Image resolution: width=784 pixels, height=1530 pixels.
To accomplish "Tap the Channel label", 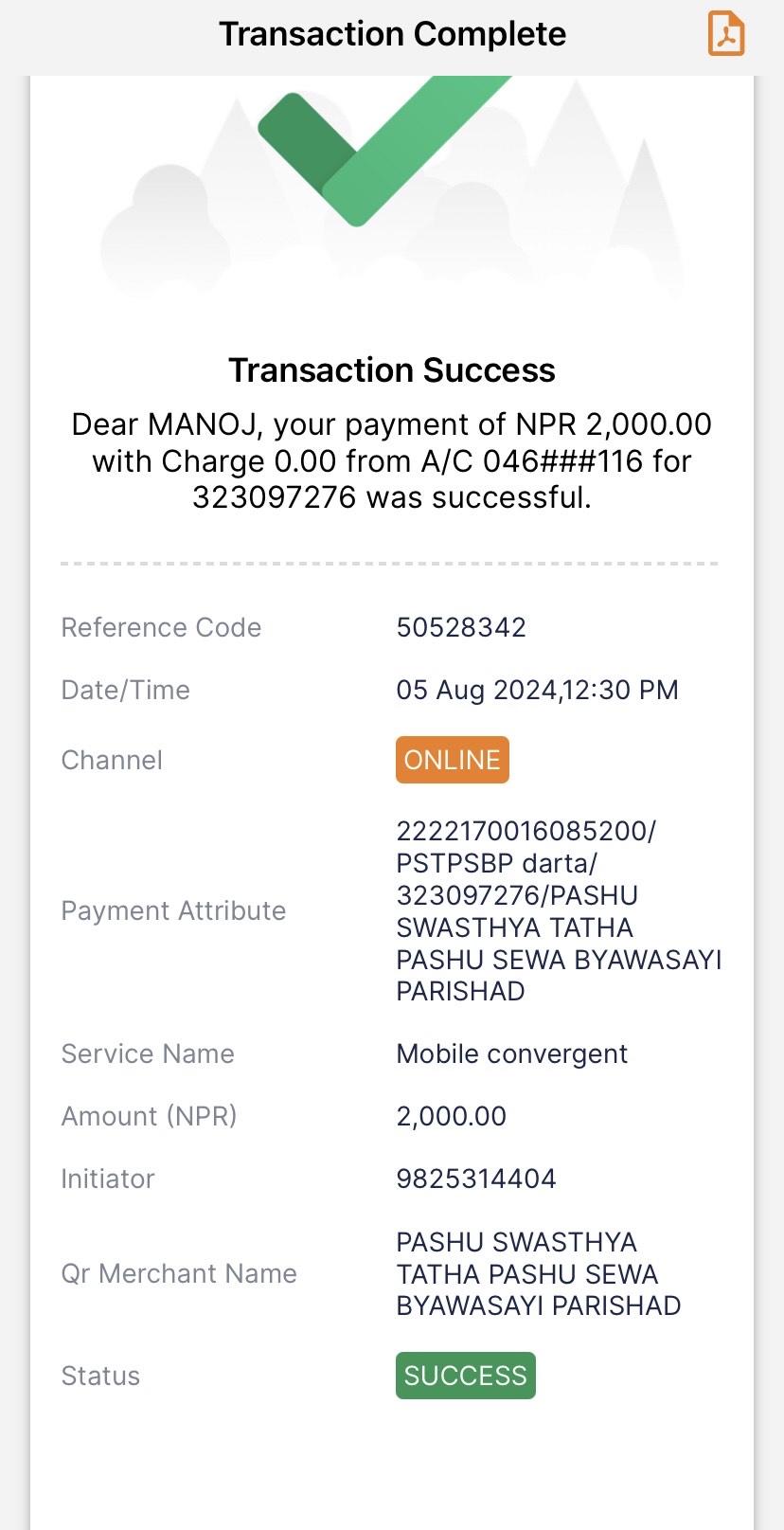I will [112, 760].
